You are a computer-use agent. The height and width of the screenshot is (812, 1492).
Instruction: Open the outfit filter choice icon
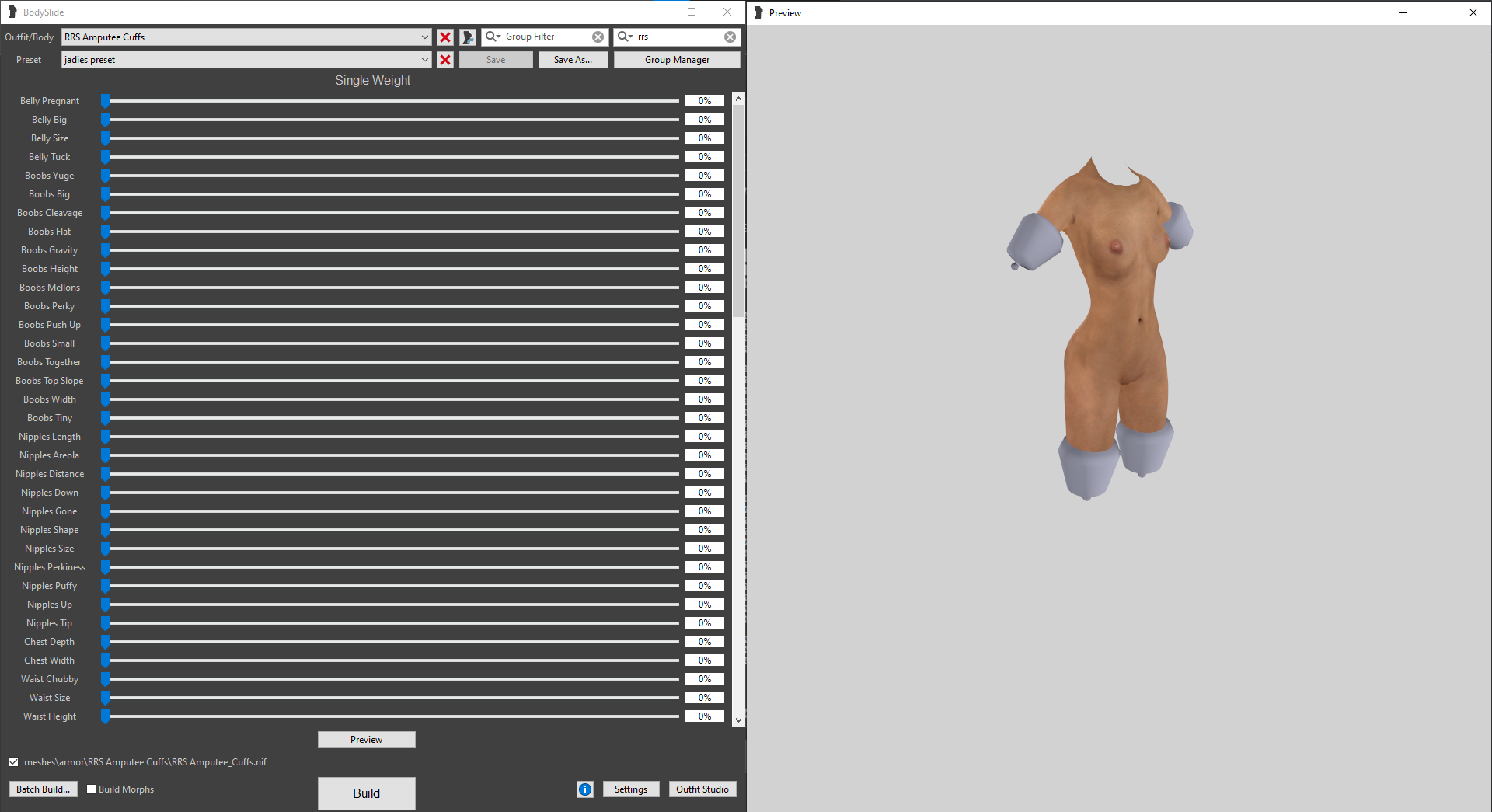tap(468, 37)
